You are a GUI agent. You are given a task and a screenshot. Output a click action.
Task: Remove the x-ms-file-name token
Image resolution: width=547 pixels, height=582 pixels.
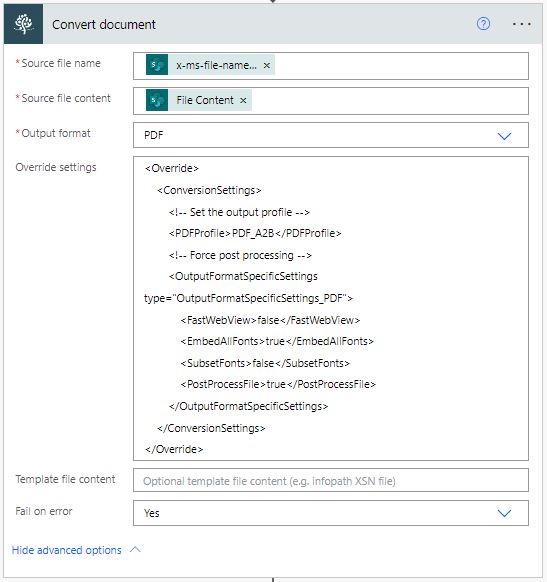click(x=266, y=65)
